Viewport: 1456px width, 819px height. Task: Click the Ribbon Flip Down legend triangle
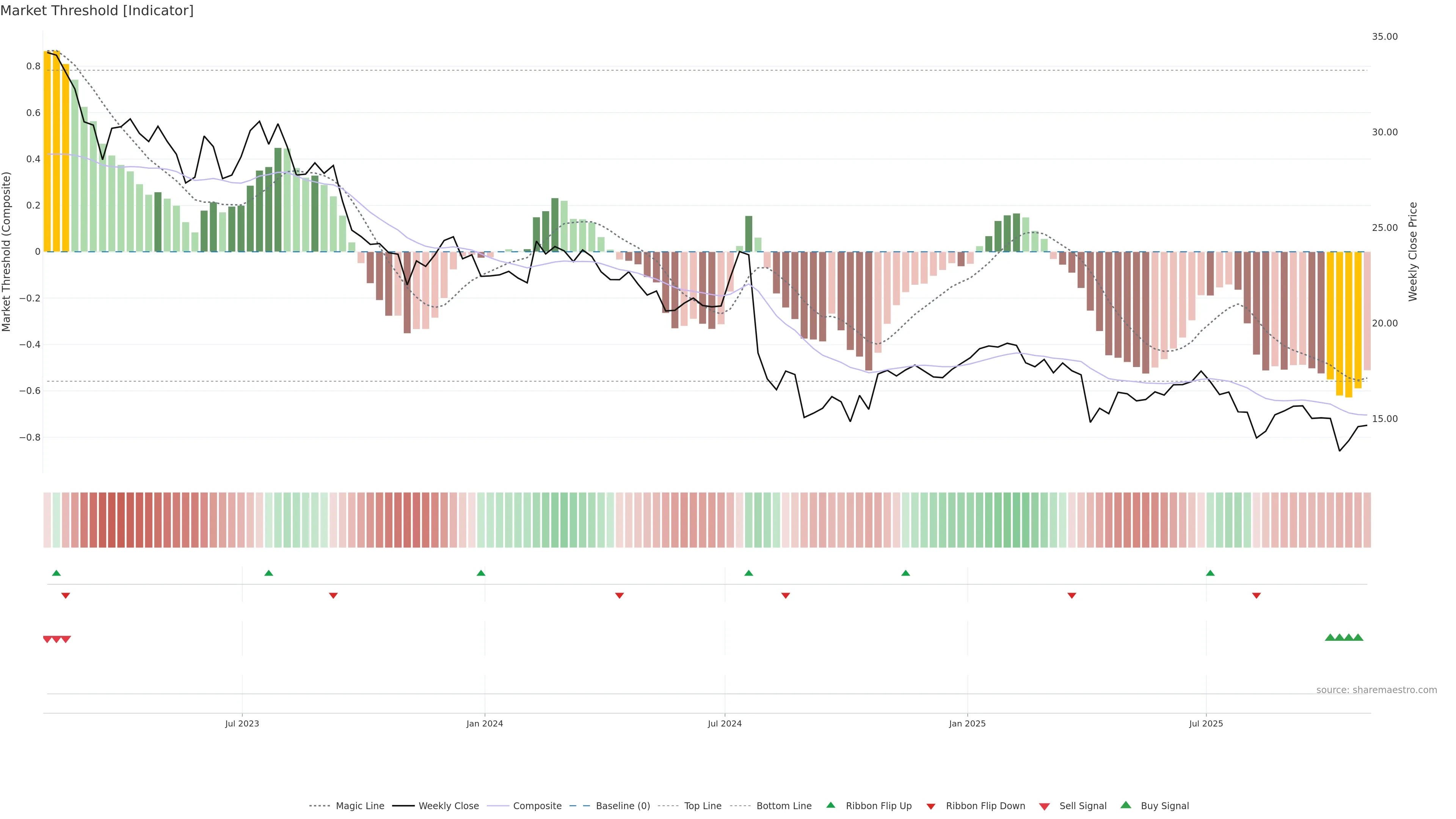pyautogui.click(x=931, y=806)
